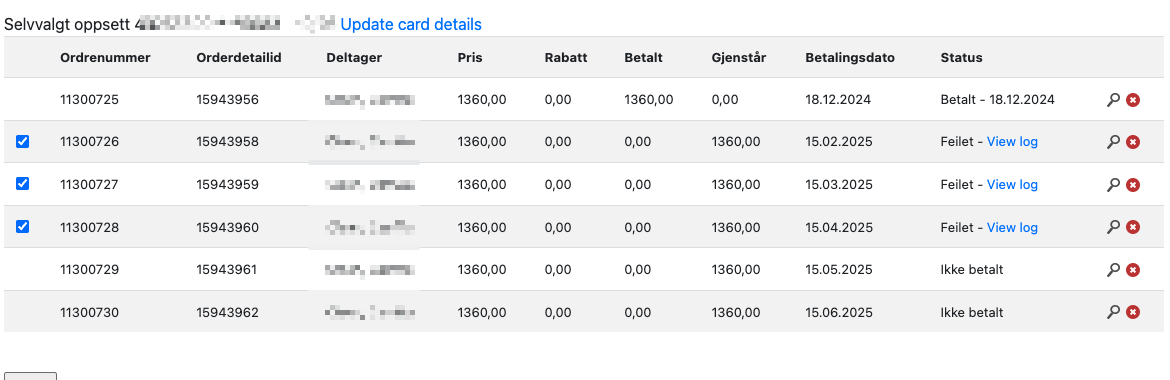Screen dimensions: 1170x380
Task: Open magnifier icon for order 11300725
Action: coord(1113,99)
